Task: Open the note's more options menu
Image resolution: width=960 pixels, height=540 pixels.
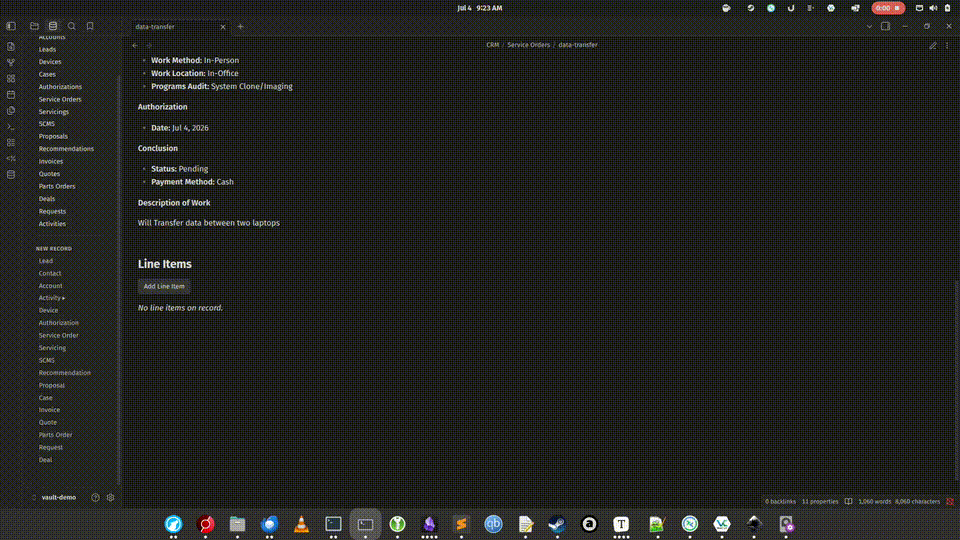Action: 947,45
